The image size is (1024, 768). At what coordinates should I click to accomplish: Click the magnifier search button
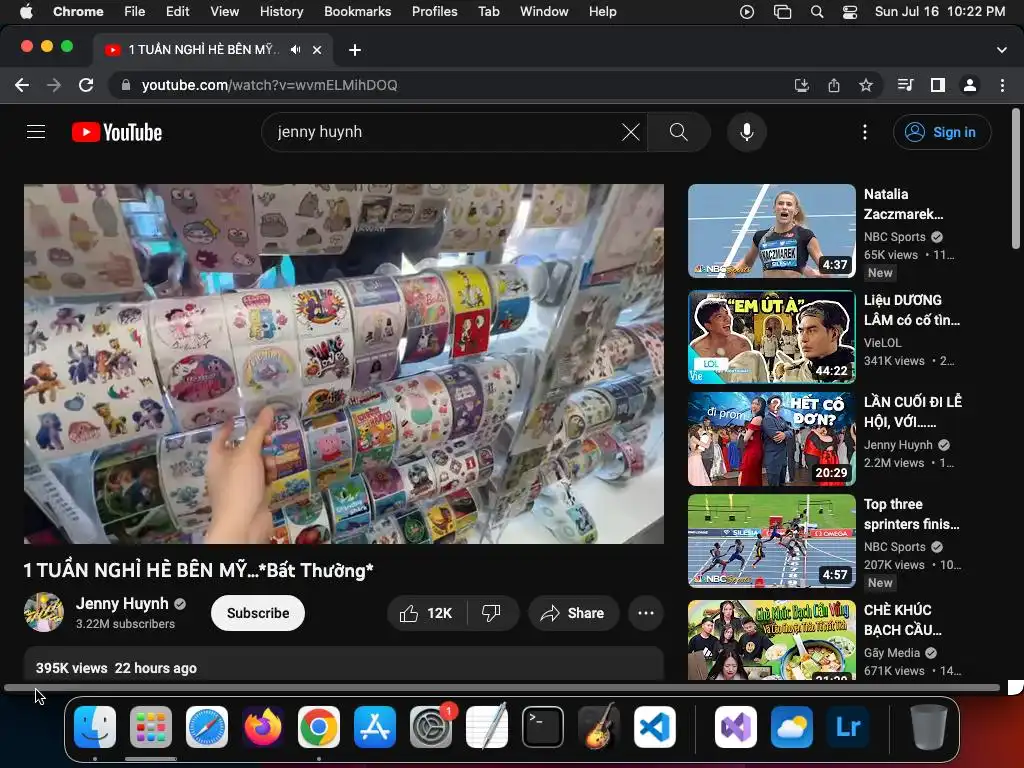[x=679, y=132]
